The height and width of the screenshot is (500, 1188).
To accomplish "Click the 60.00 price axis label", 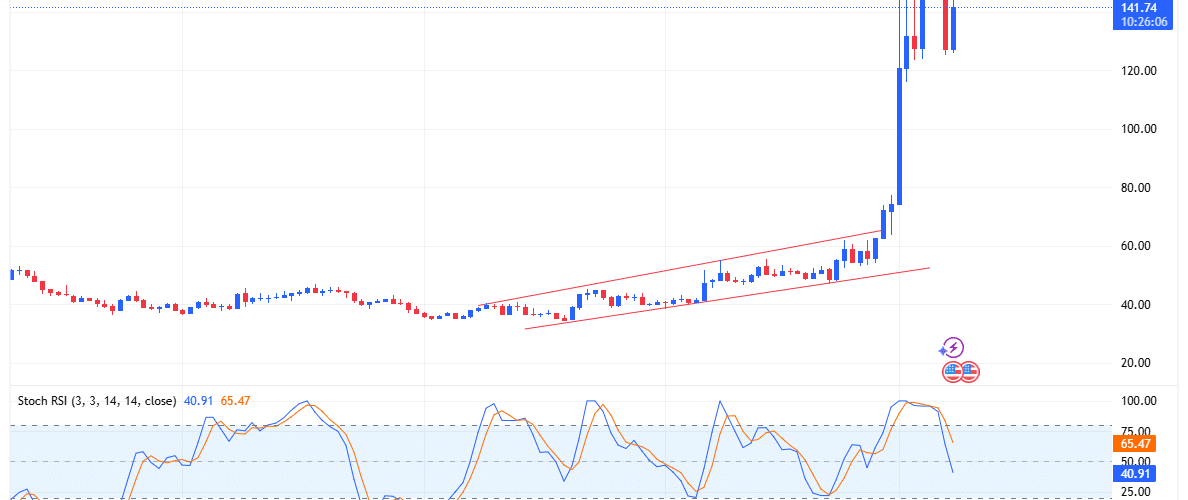I will tap(1138, 246).
